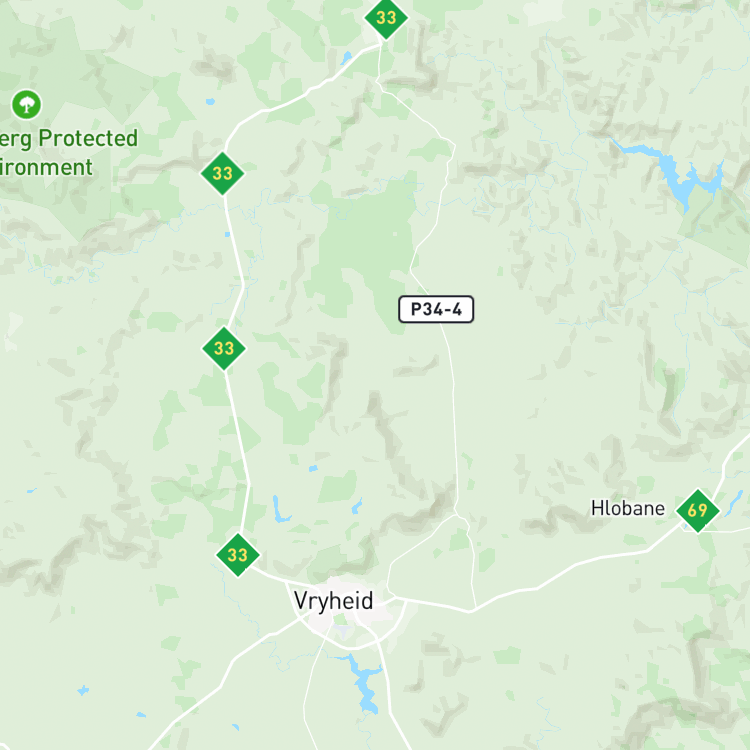Open the Vryheid town label
Image resolution: width=750 pixels, height=750 pixels.
pyautogui.click(x=333, y=601)
